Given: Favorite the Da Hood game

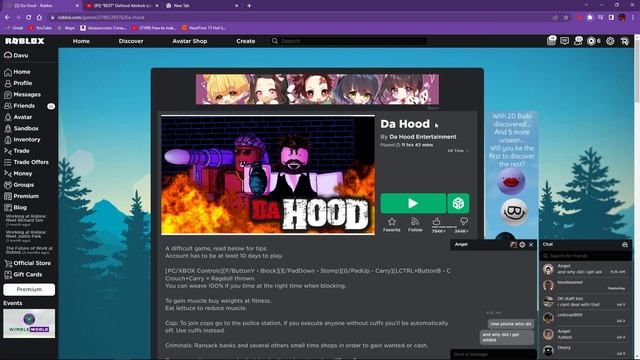Looking at the screenshot, I should pos(391,224).
